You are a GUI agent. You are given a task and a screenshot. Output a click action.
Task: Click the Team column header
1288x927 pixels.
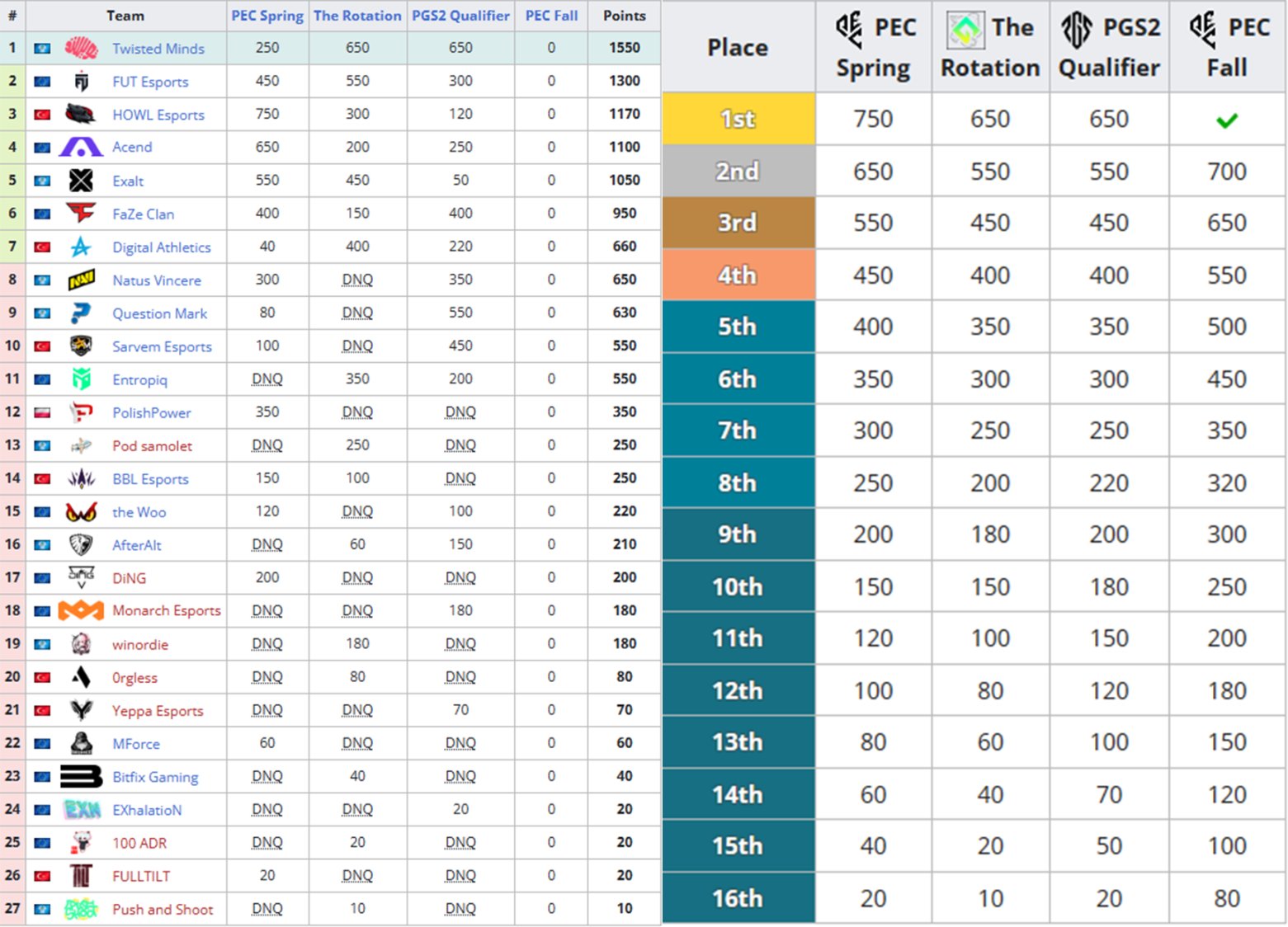click(x=125, y=16)
